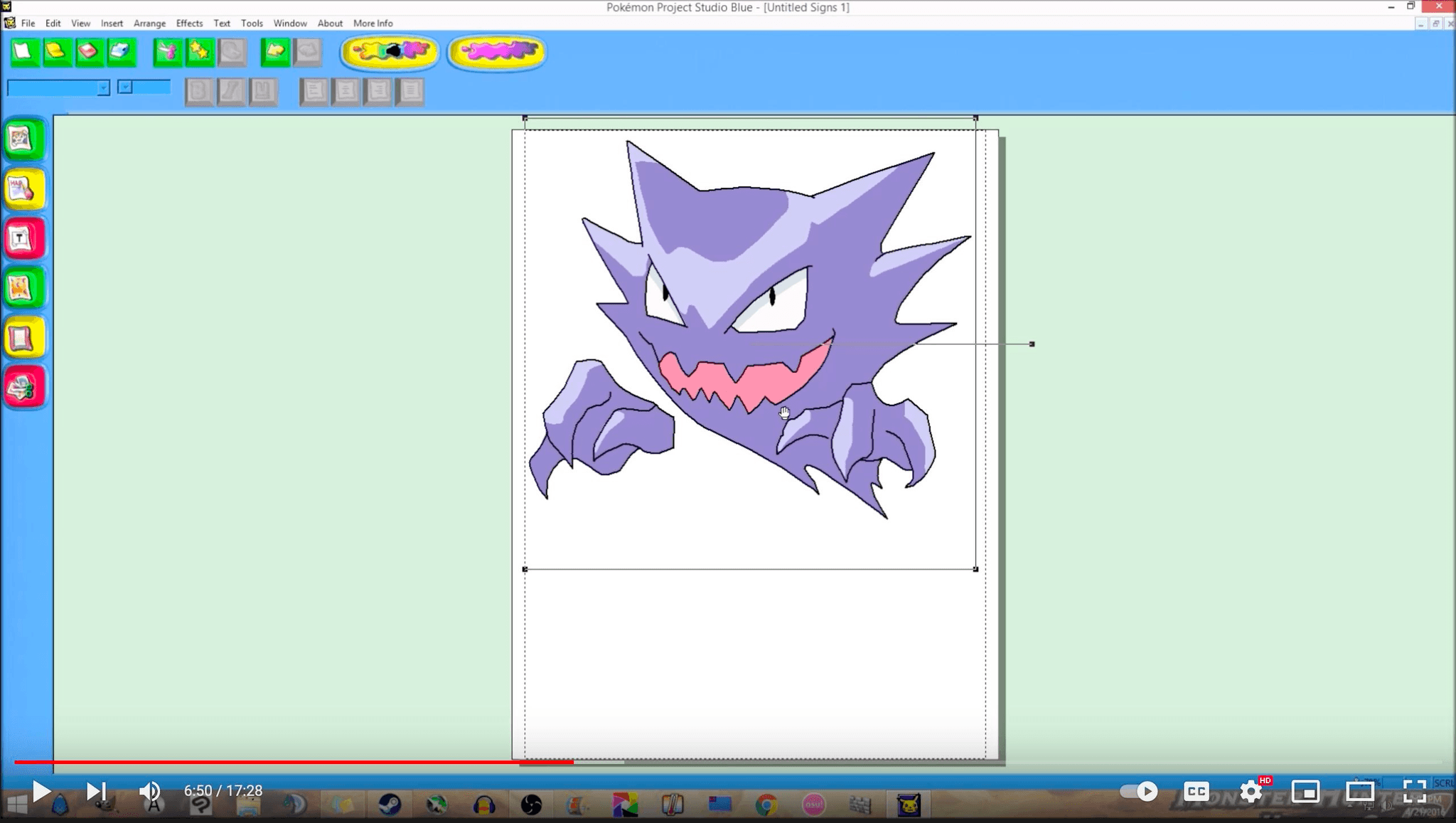Click the Cut scissors toolbar icon
1456x823 pixels.
click(168, 52)
